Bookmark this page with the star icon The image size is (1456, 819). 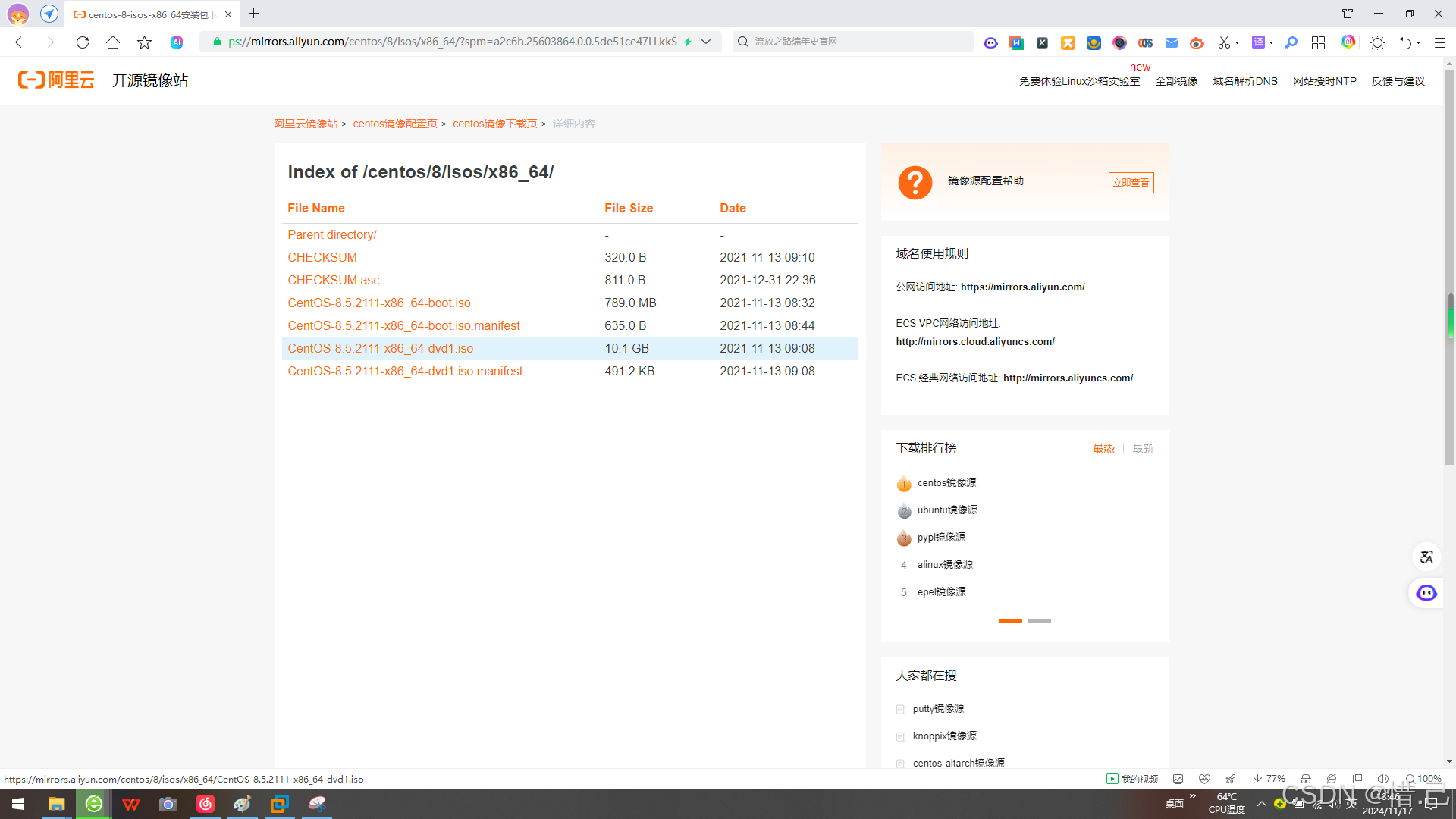click(144, 42)
